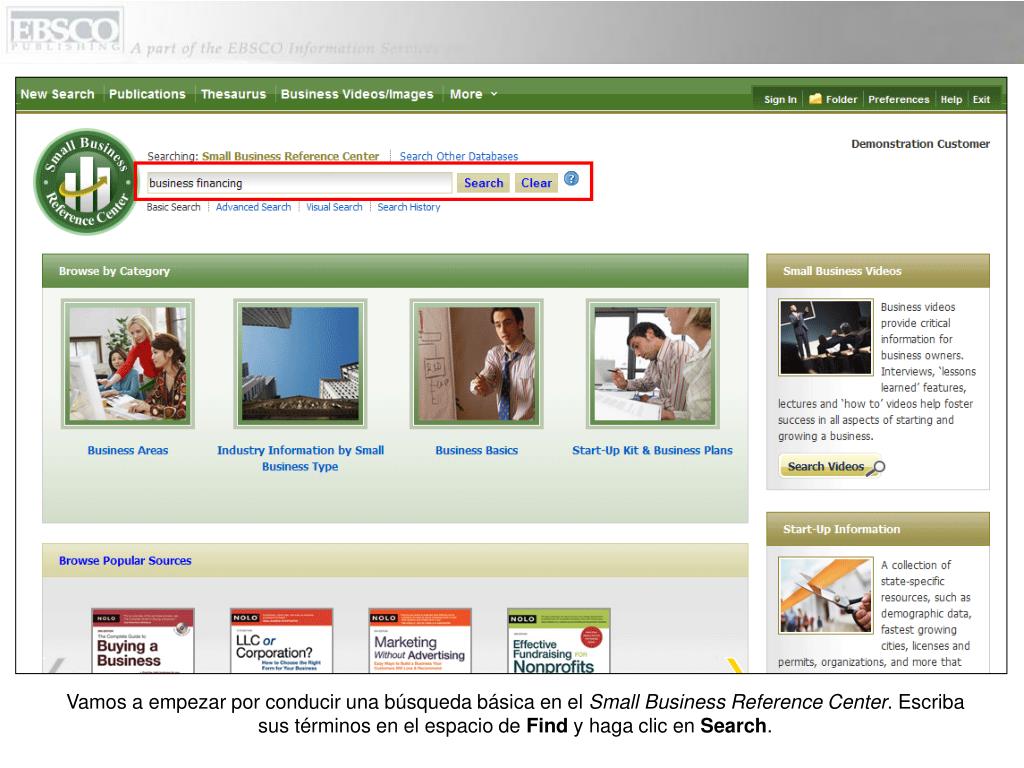Click Industry Information by Small Business Type link
Screen dimensions: 1024x768
tap(300, 458)
